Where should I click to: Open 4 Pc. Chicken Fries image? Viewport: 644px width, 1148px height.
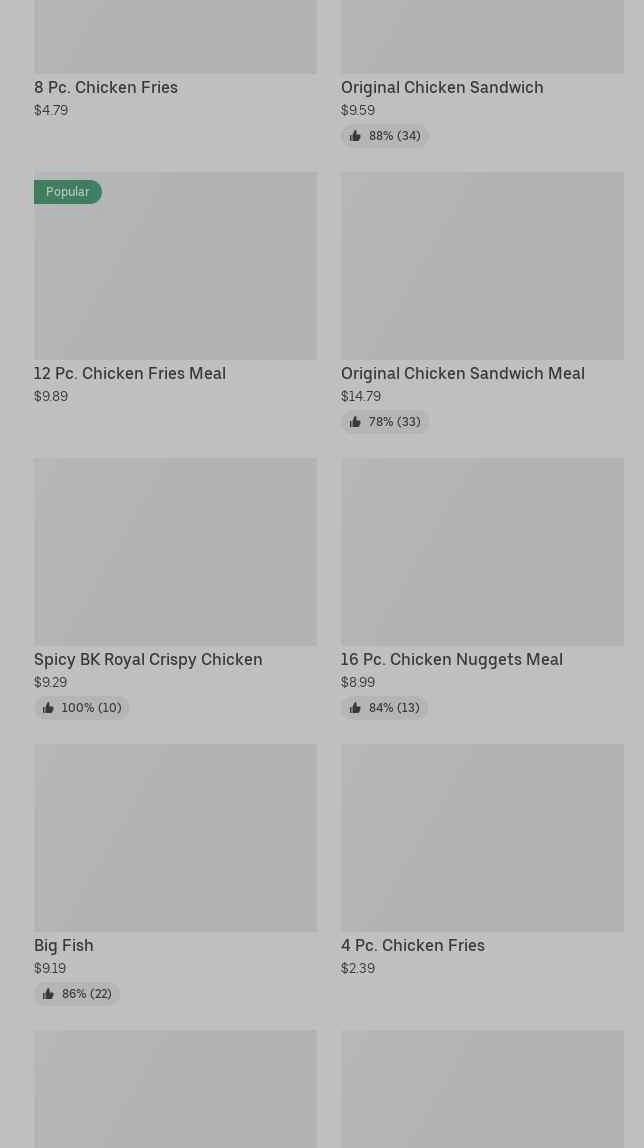pyautogui.click(x=482, y=838)
